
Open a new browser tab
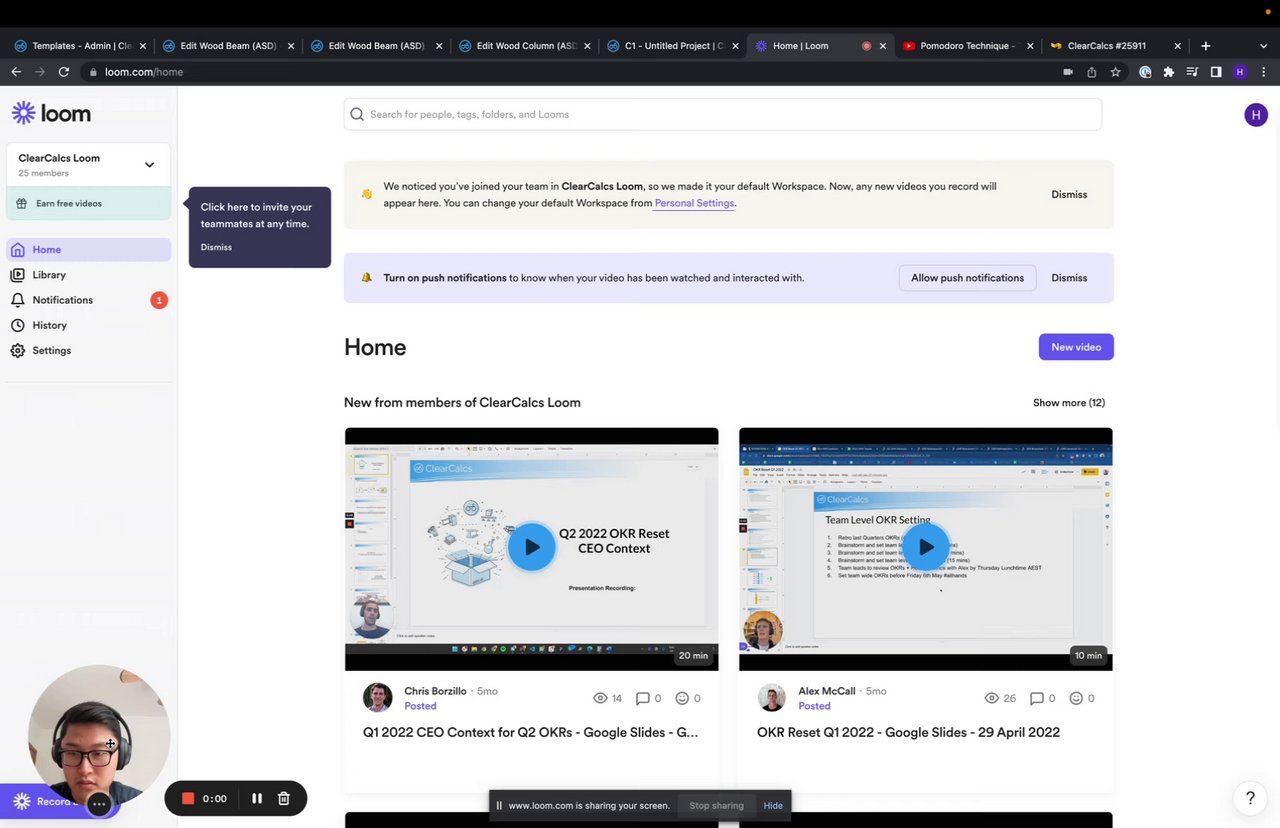[x=1206, y=46]
